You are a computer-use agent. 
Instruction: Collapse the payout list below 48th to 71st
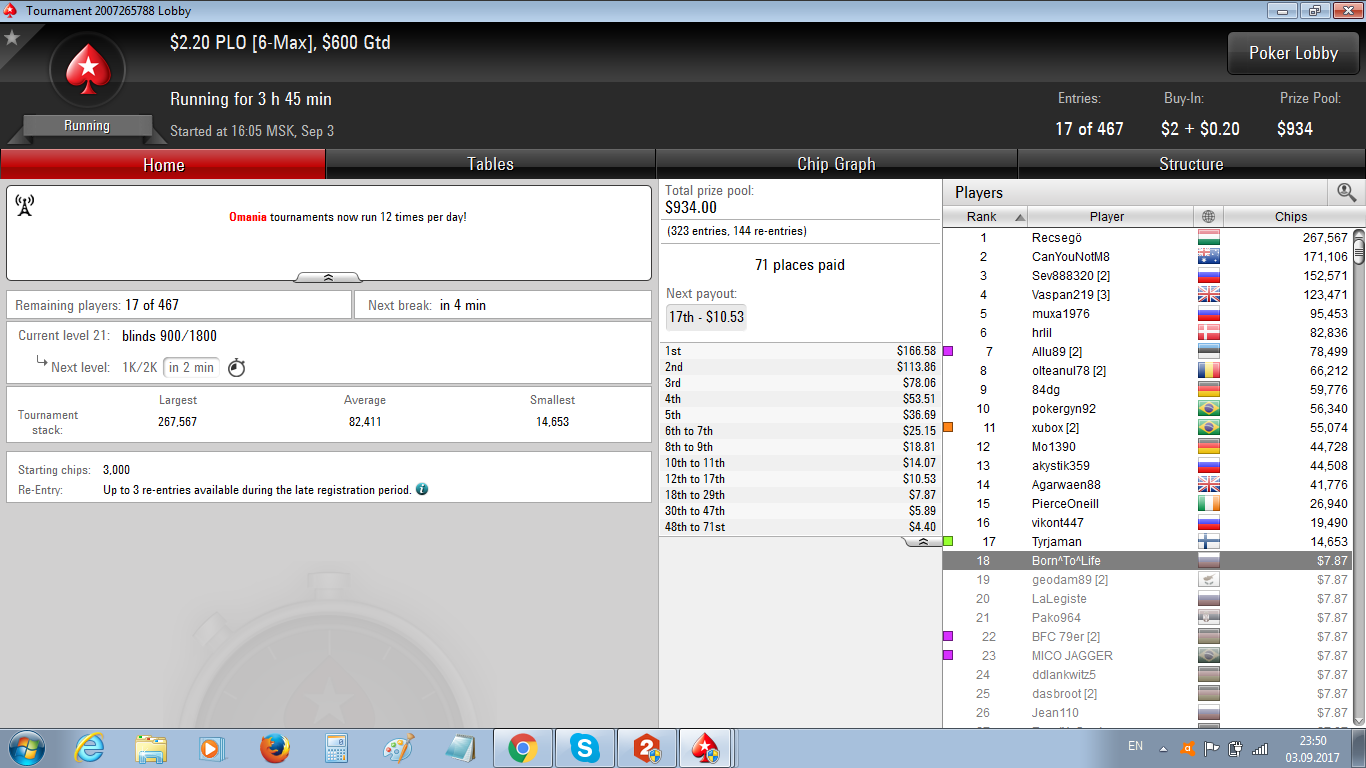[x=921, y=540]
